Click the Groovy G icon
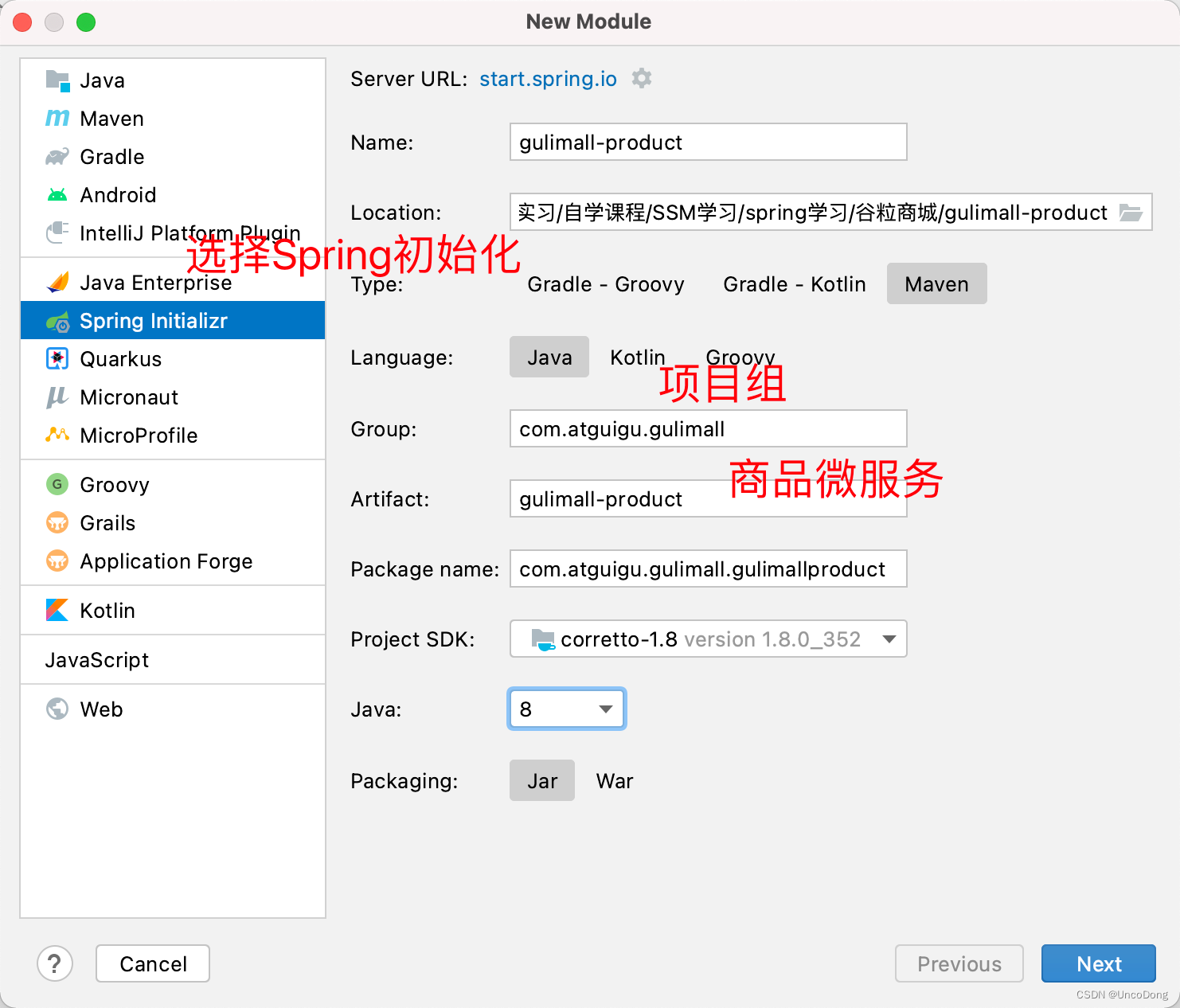The width and height of the screenshot is (1180, 1008). point(57,485)
